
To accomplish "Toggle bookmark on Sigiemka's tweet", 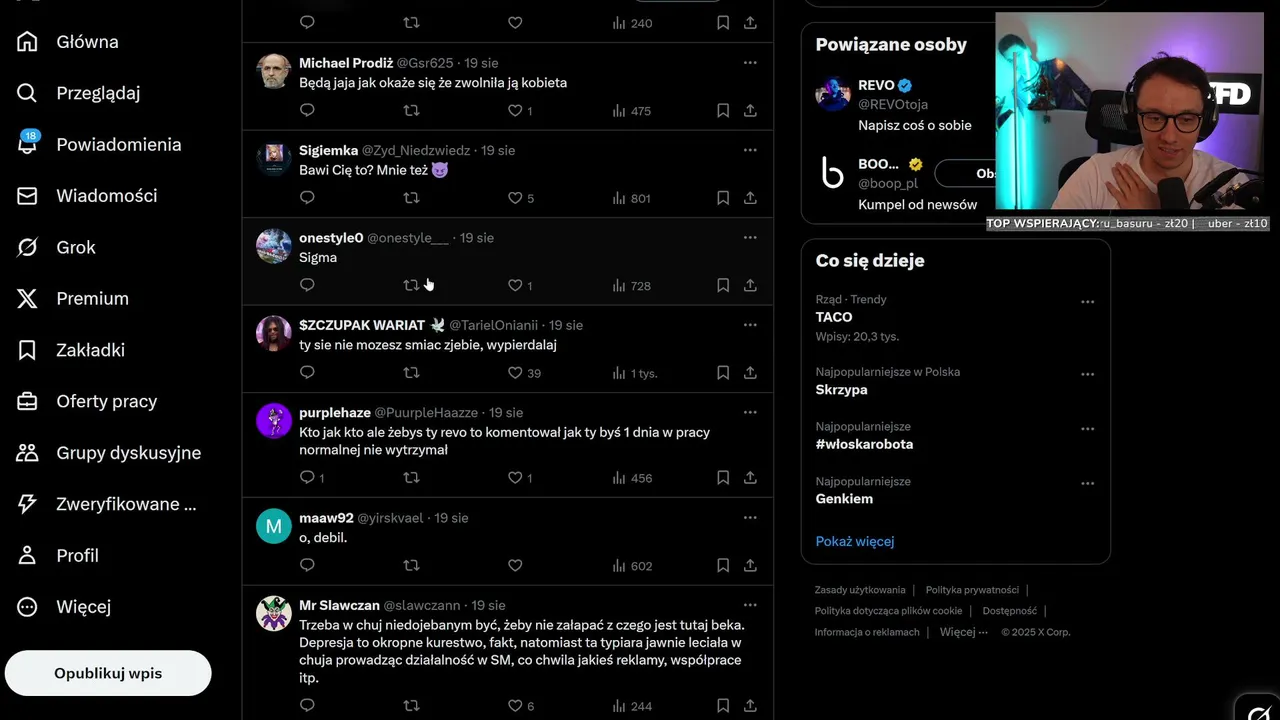I will pos(723,198).
